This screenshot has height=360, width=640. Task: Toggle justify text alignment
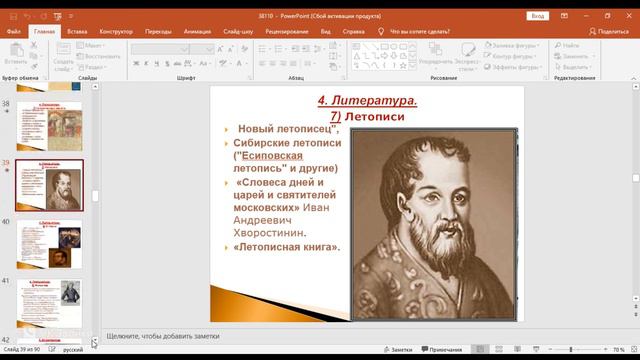[x=293, y=63]
